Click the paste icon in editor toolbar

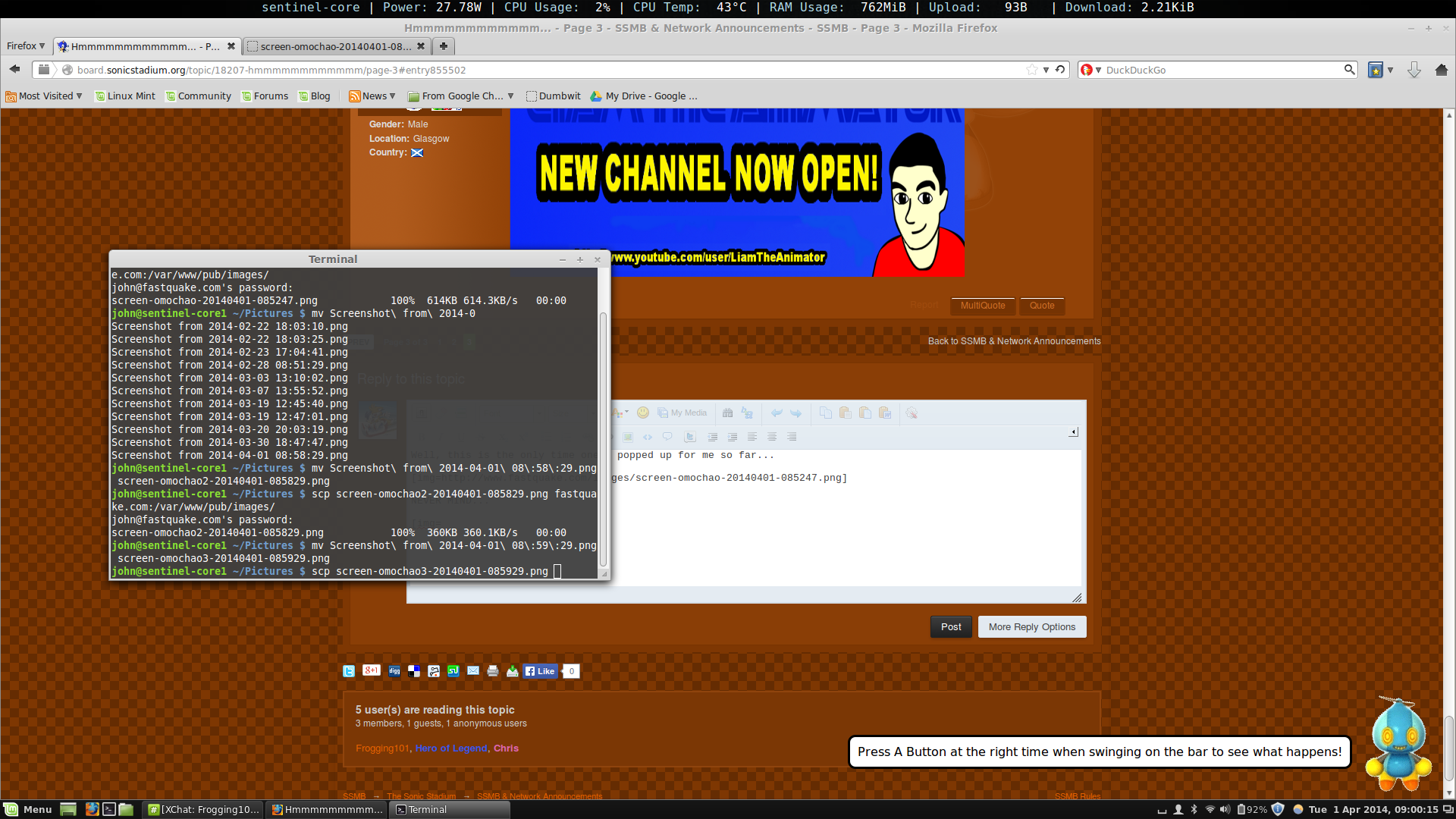coord(846,413)
